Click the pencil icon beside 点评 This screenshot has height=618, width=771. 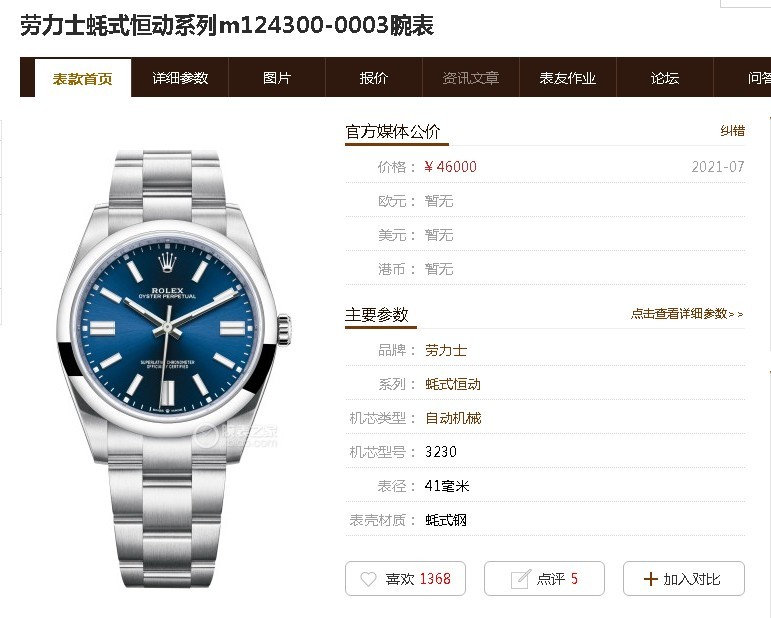tap(521, 579)
